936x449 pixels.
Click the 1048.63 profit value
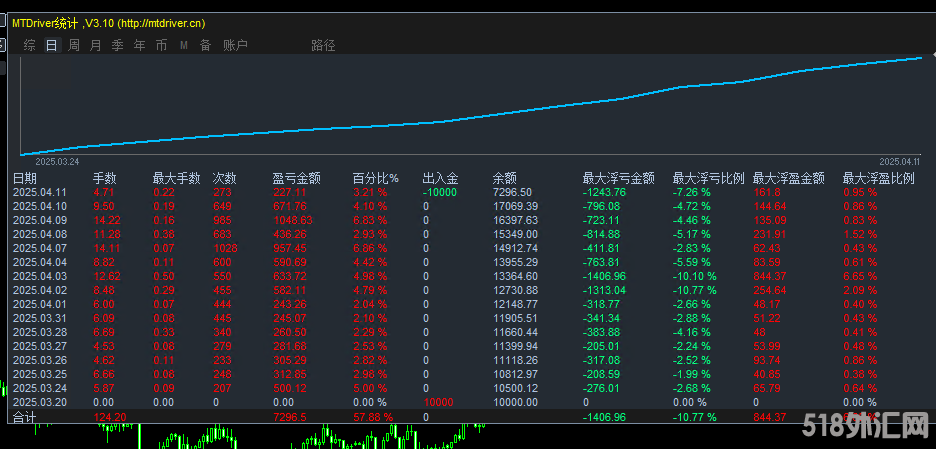[x=292, y=220]
